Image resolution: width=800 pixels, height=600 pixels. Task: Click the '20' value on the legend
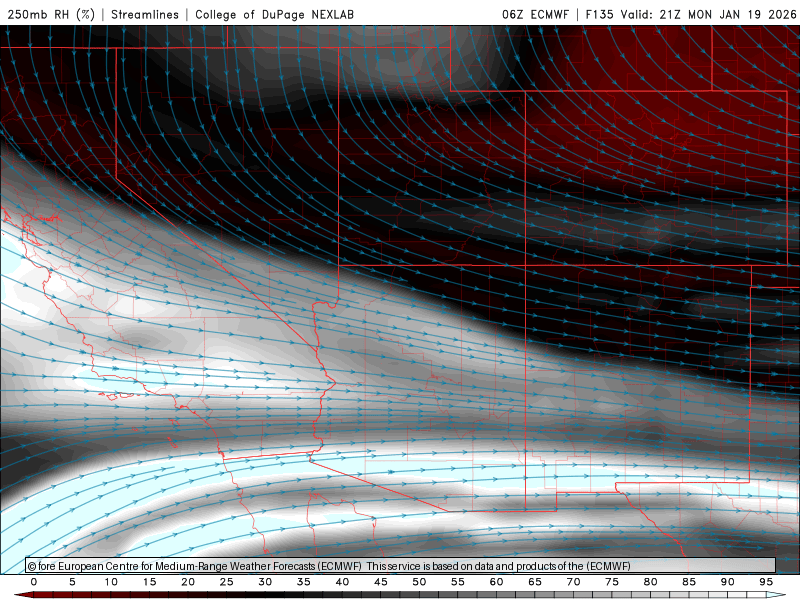(x=188, y=582)
